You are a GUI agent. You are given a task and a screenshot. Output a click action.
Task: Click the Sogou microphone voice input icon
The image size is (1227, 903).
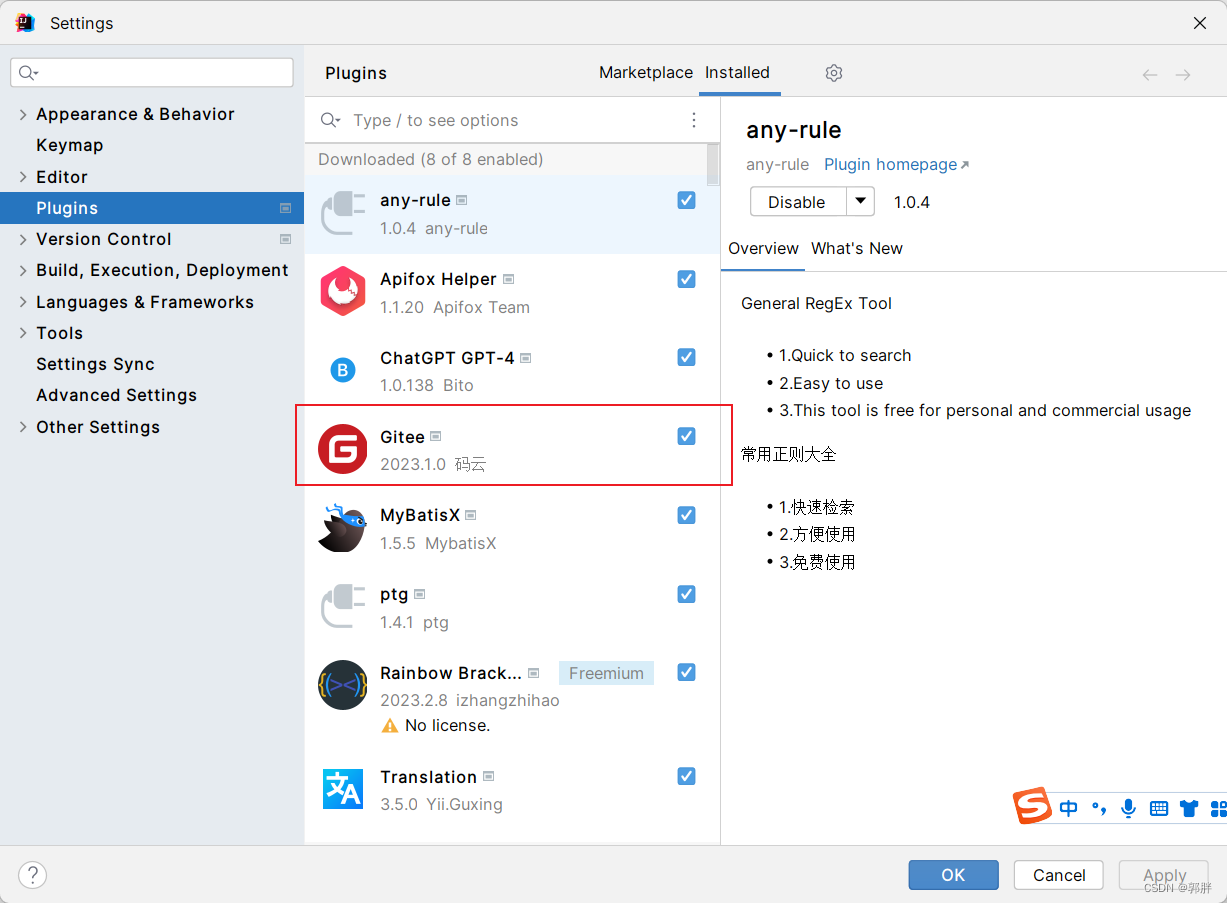tap(1129, 808)
